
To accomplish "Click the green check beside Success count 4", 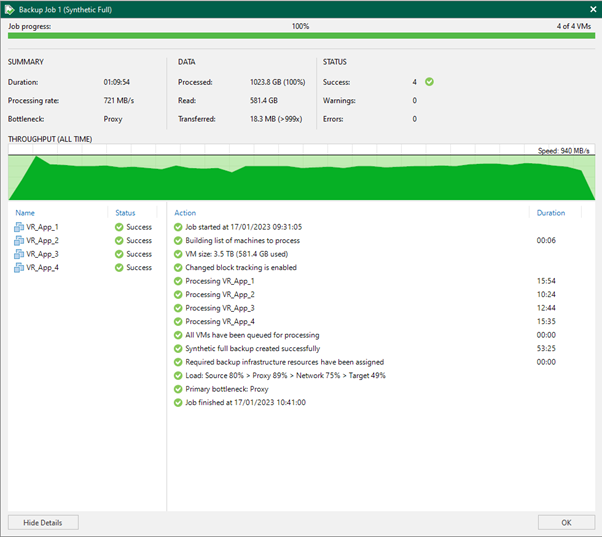I will [429, 81].
